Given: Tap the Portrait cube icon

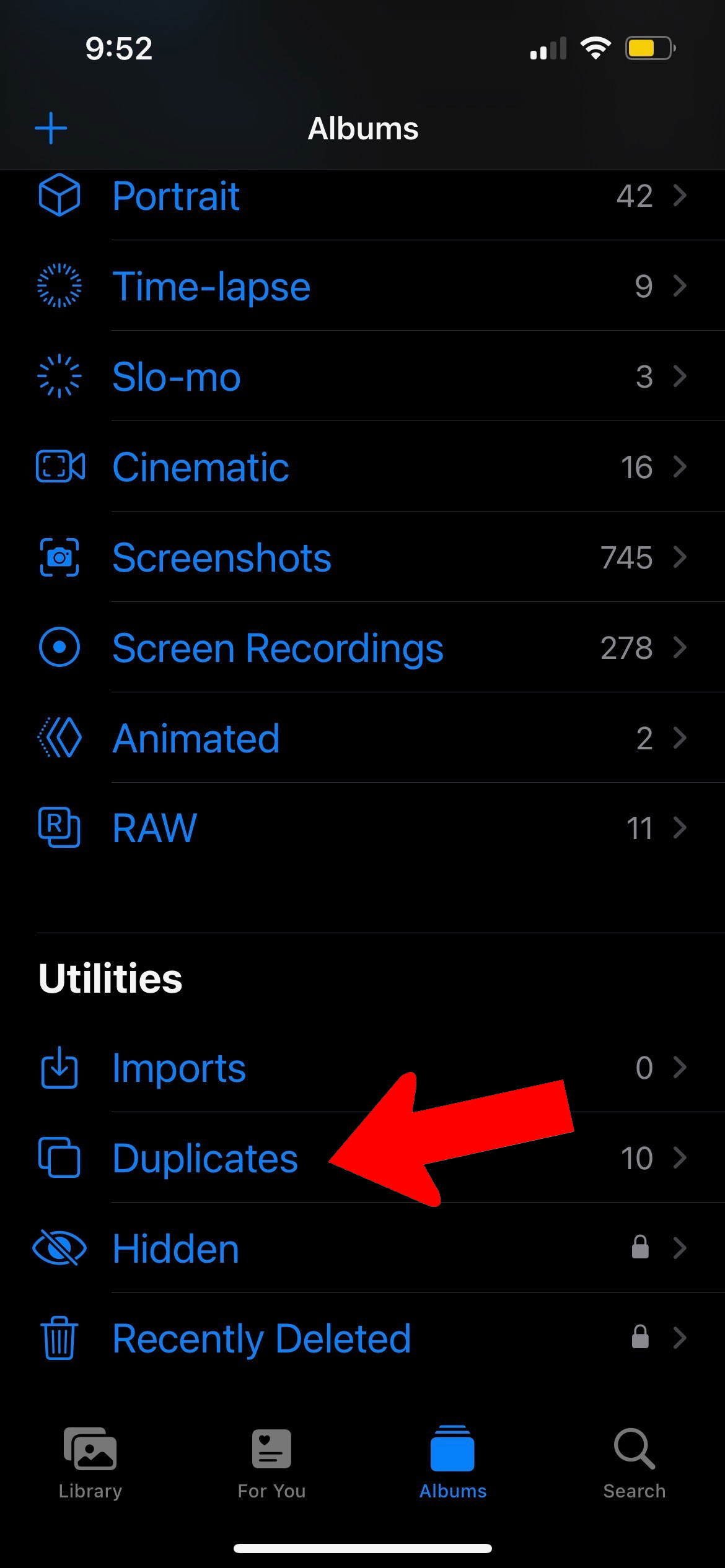Looking at the screenshot, I should [59, 196].
